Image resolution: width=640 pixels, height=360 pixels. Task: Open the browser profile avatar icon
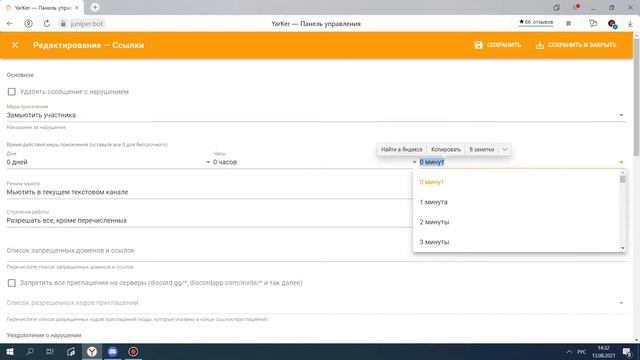[x=611, y=24]
